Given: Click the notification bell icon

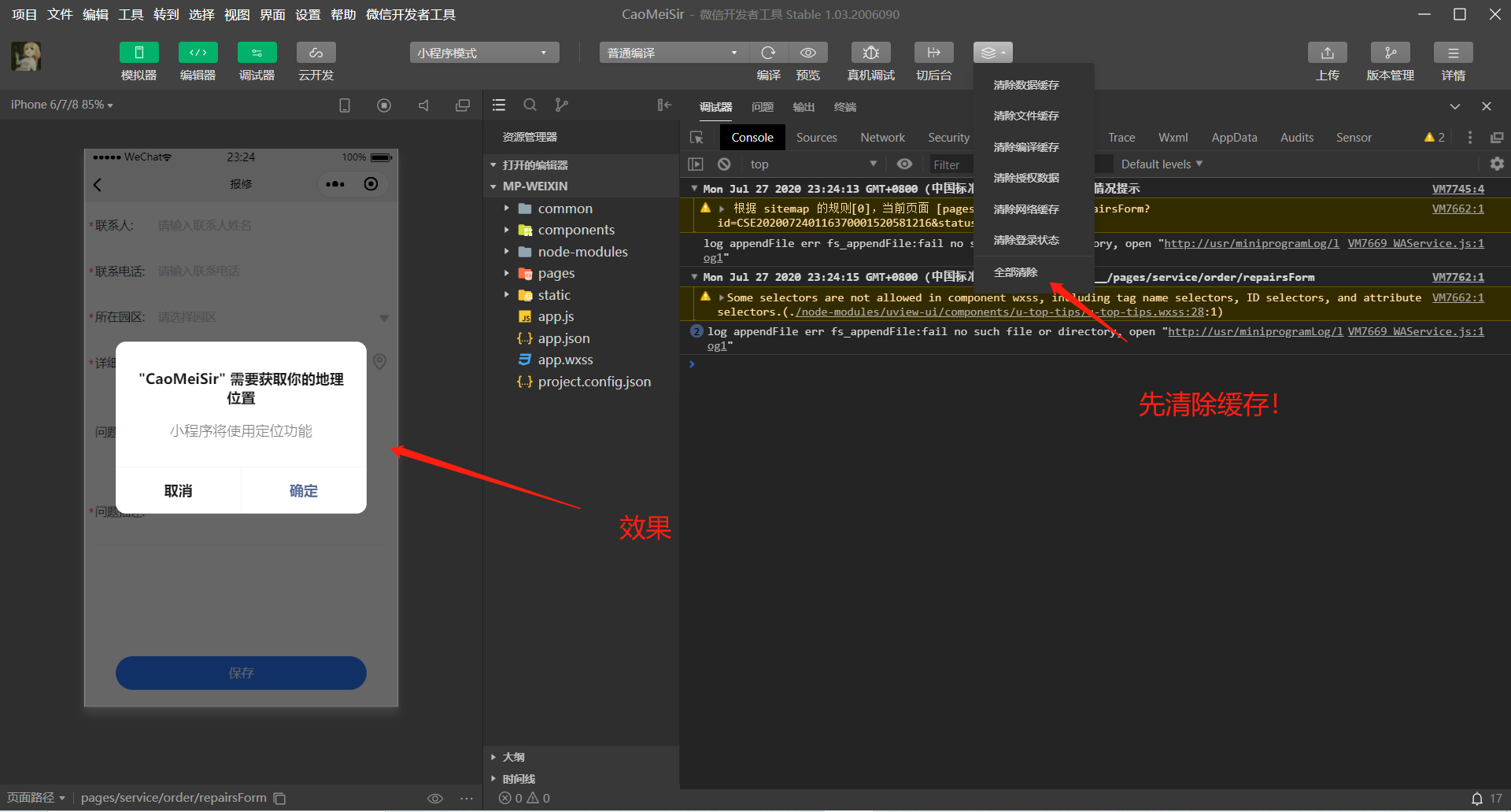Looking at the screenshot, I should pos(1477,799).
